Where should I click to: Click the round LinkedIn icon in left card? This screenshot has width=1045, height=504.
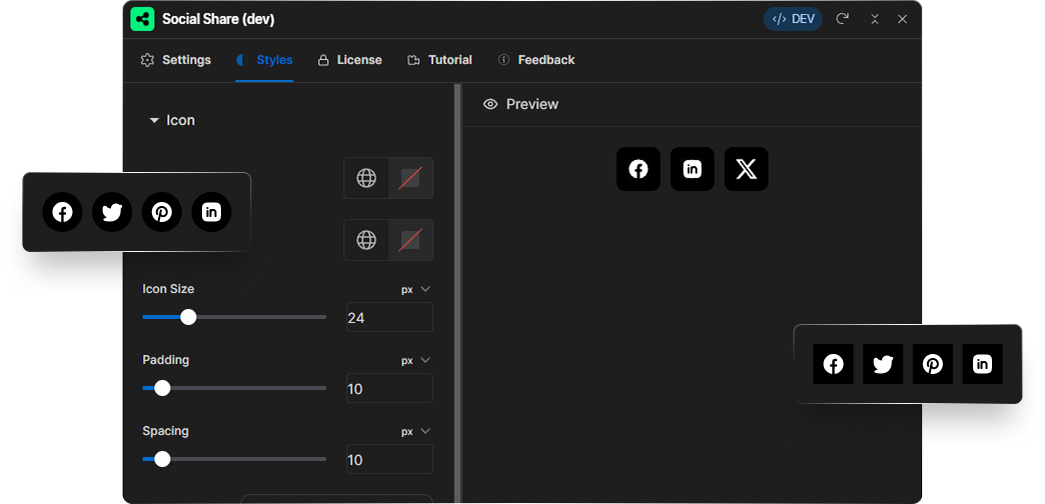click(x=211, y=213)
